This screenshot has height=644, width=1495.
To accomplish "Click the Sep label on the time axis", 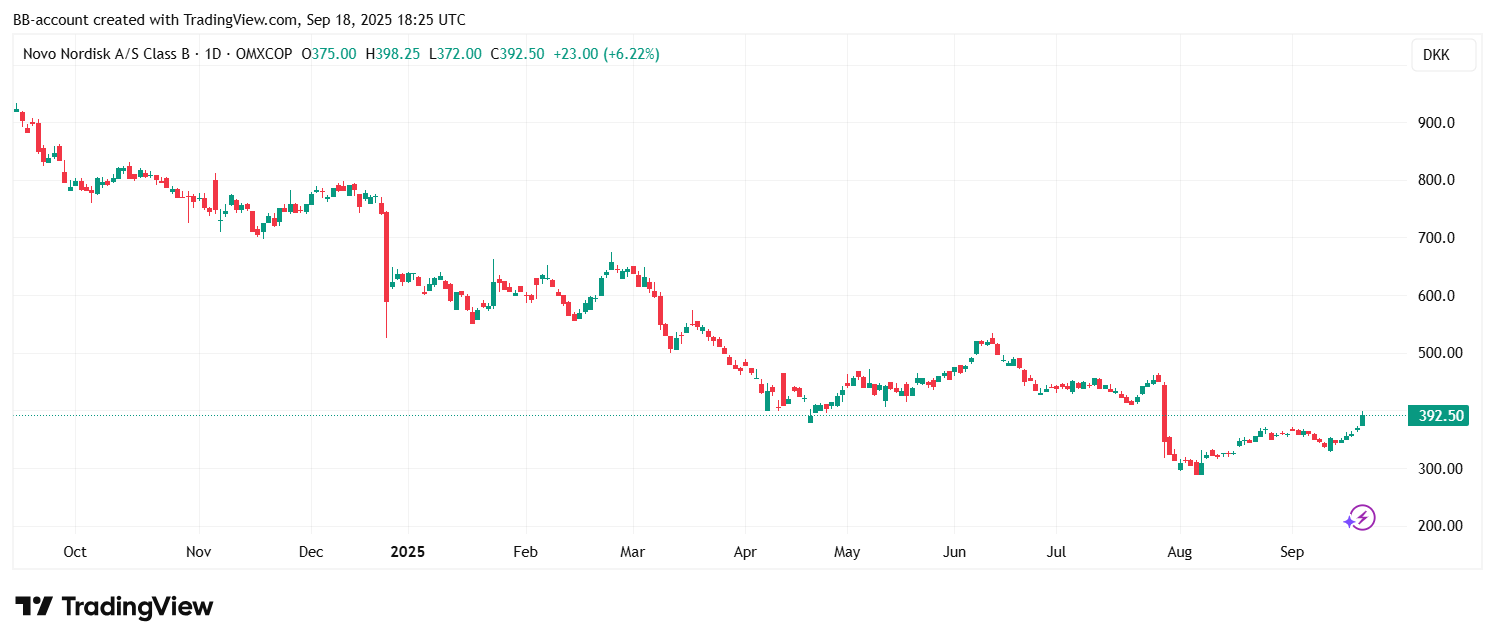I will coord(1291,552).
